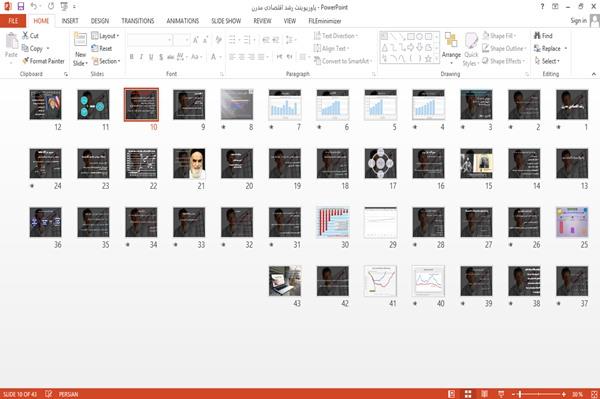Image resolution: width=600 pixels, height=399 pixels.
Task: Open the Layout dropdown
Action: (105, 36)
